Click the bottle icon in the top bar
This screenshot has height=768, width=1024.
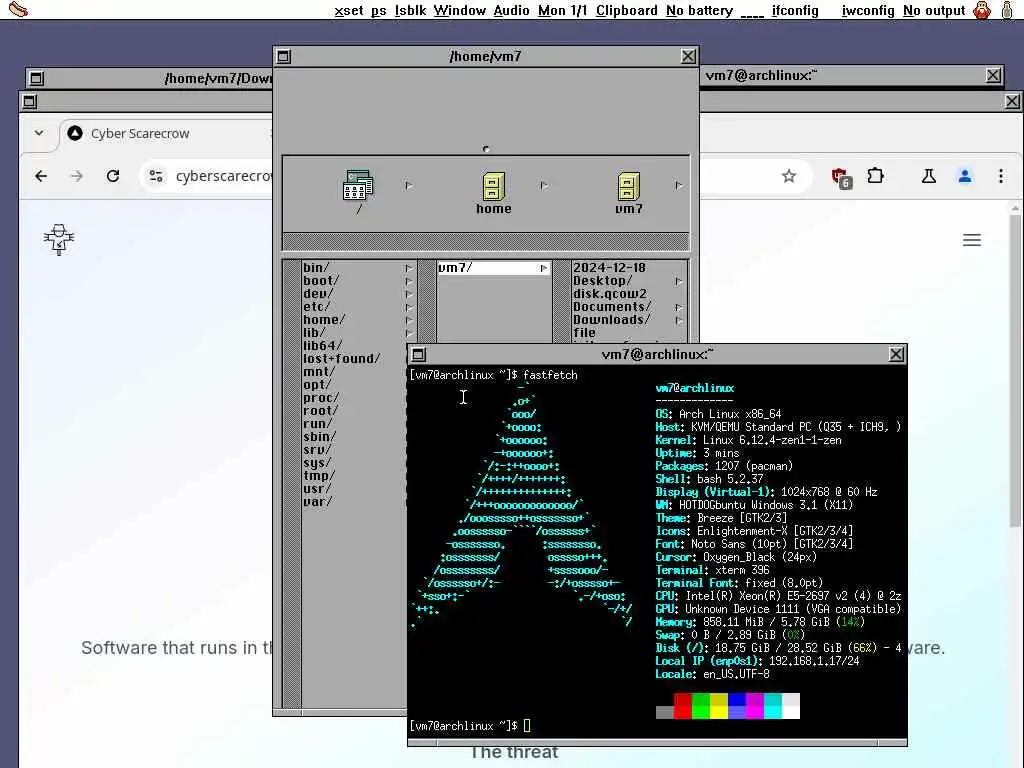[1007, 10]
